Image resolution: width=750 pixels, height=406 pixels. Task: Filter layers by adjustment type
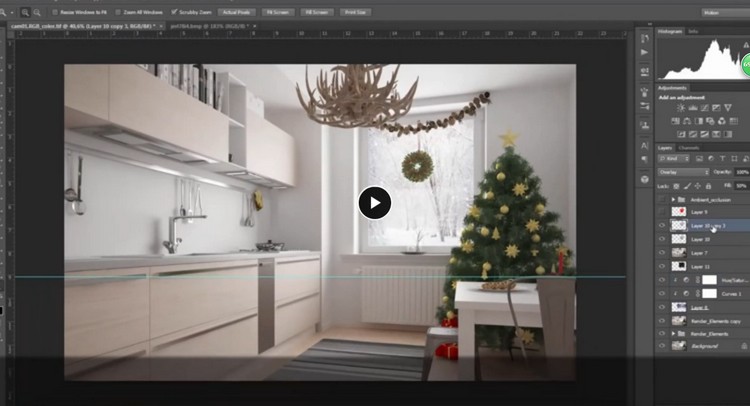711,159
